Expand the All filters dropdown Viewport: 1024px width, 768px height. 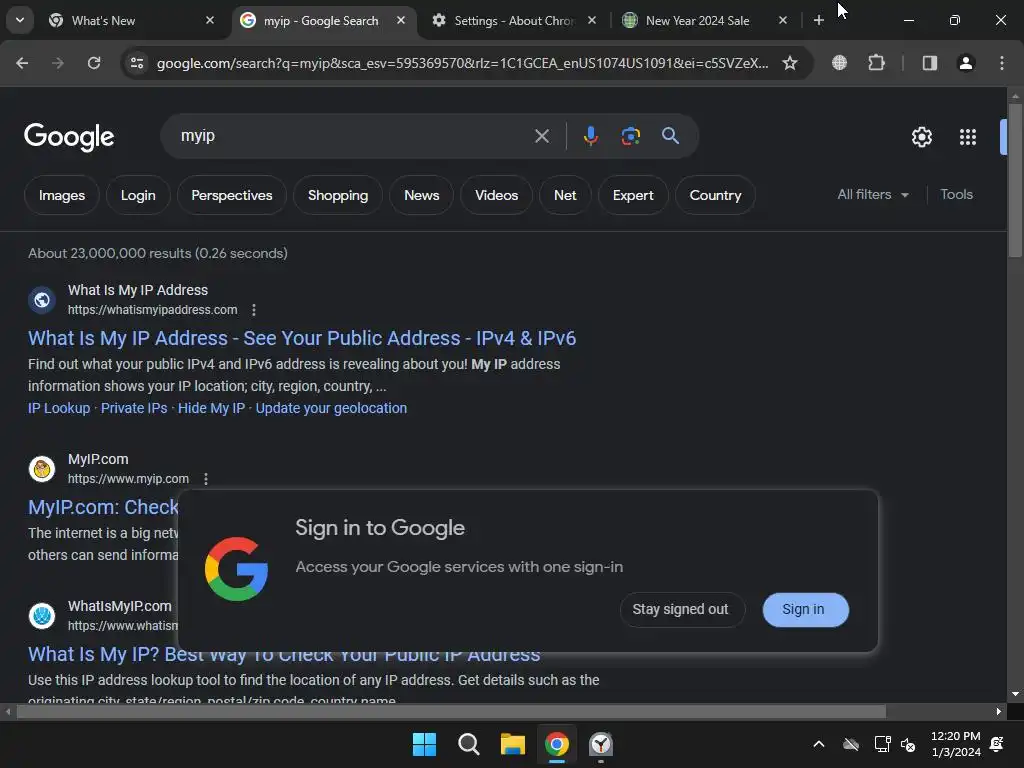coord(873,195)
